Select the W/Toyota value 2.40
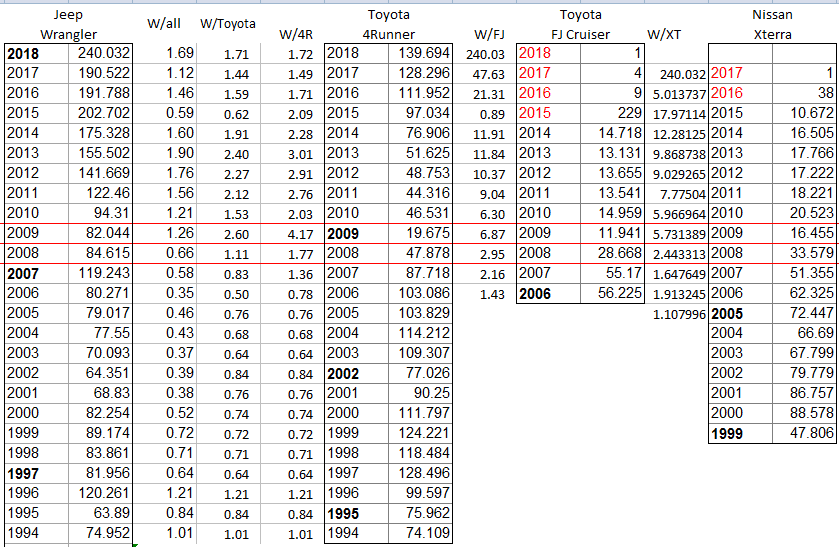 pyautogui.click(x=237, y=155)
